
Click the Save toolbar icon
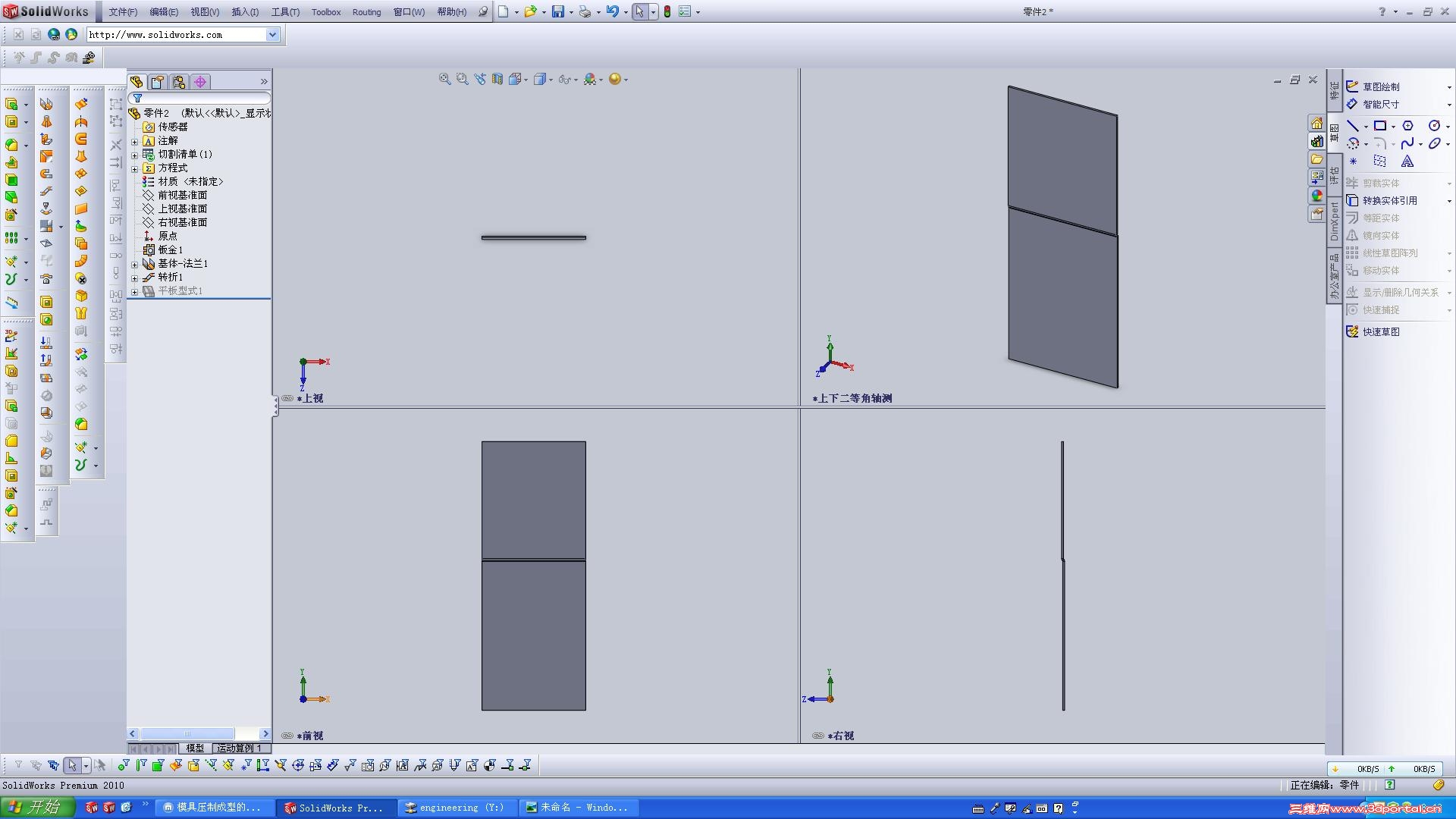click(557, 11)
